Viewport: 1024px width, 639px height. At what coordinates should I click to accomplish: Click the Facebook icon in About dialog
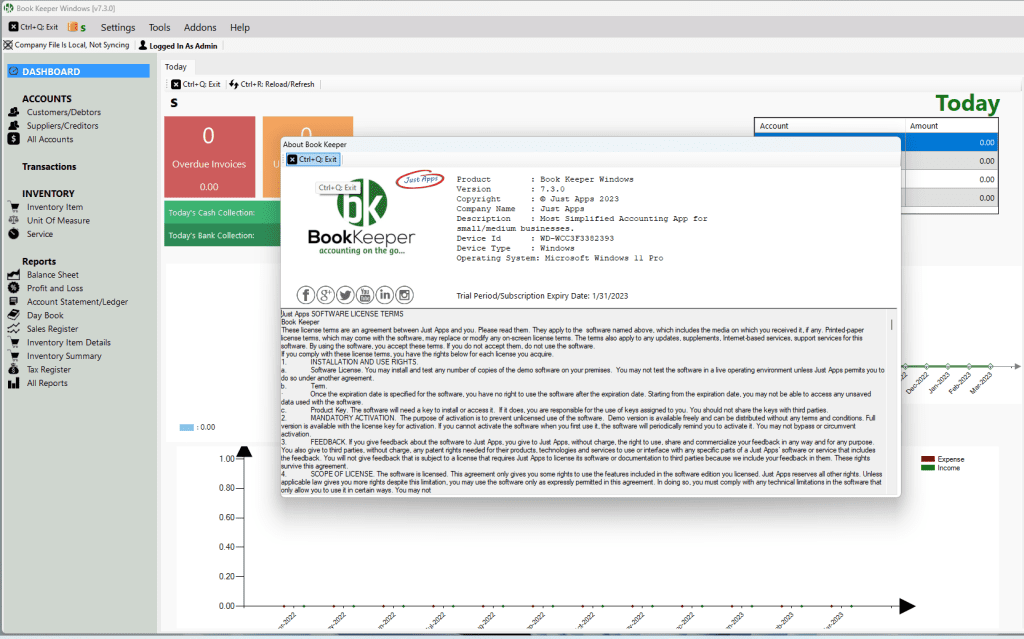(x=306, y=294)
